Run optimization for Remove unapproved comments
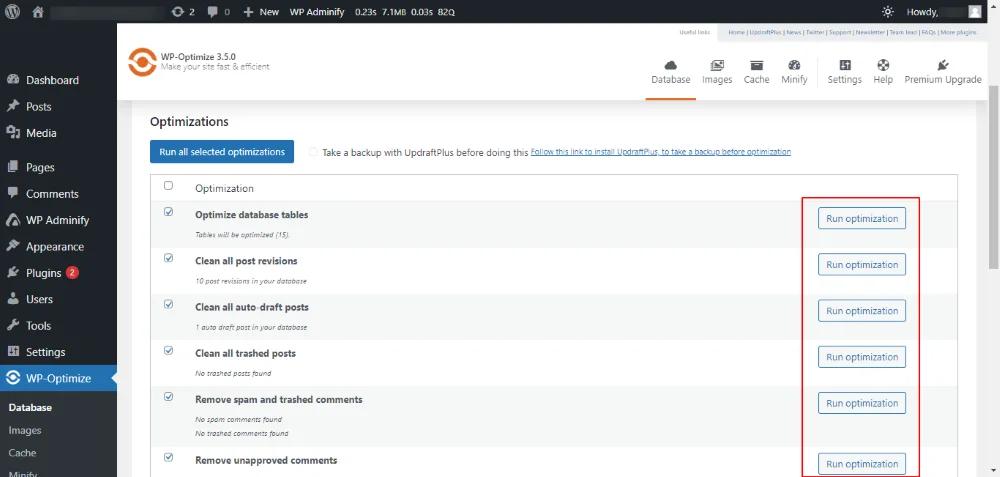This screenshot has height=477, width=1000. 862,464
